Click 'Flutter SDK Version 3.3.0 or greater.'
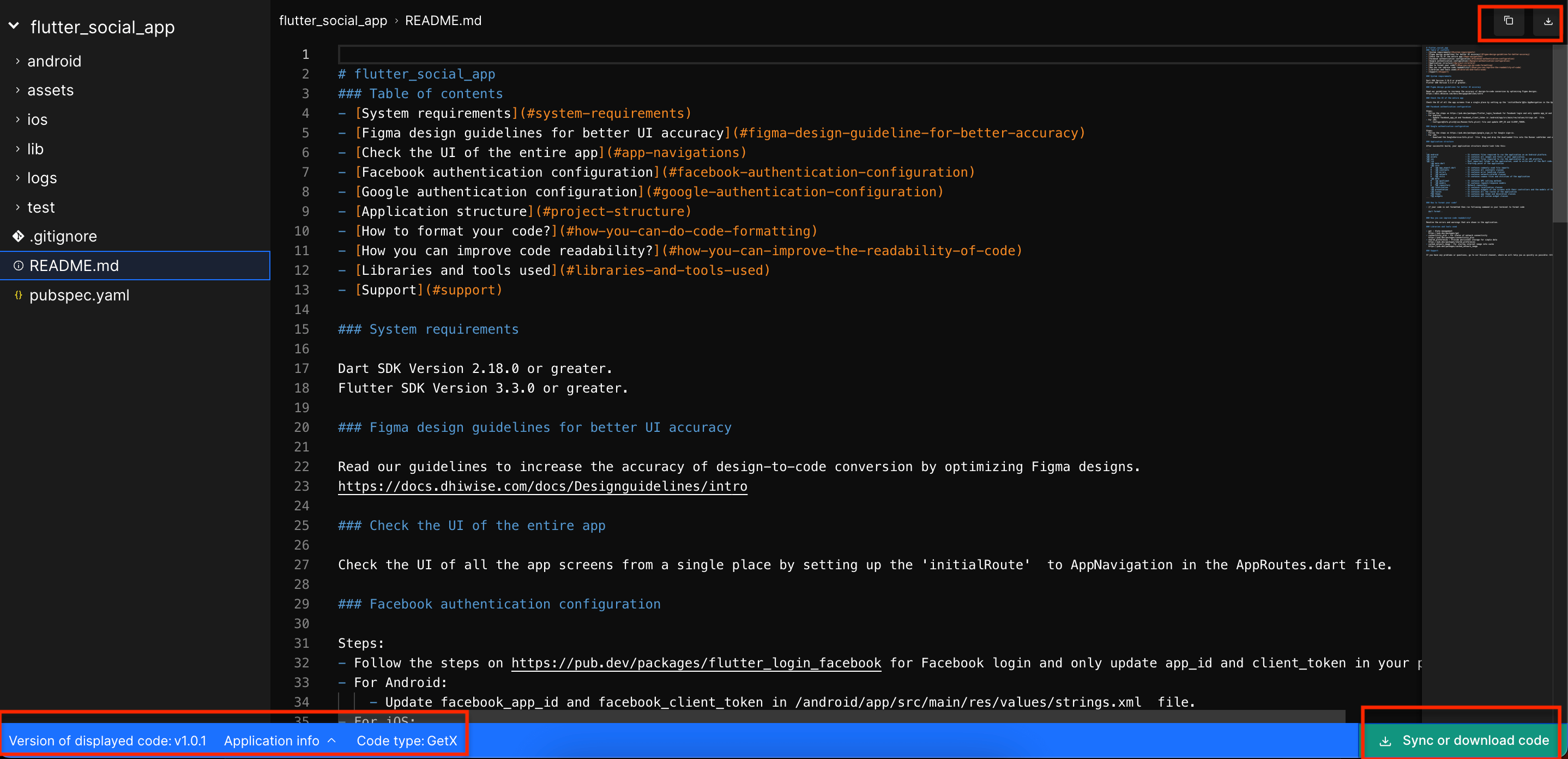Image resolution: width=1568 pixels, height=759 pixels. click(x=483, y=388)
